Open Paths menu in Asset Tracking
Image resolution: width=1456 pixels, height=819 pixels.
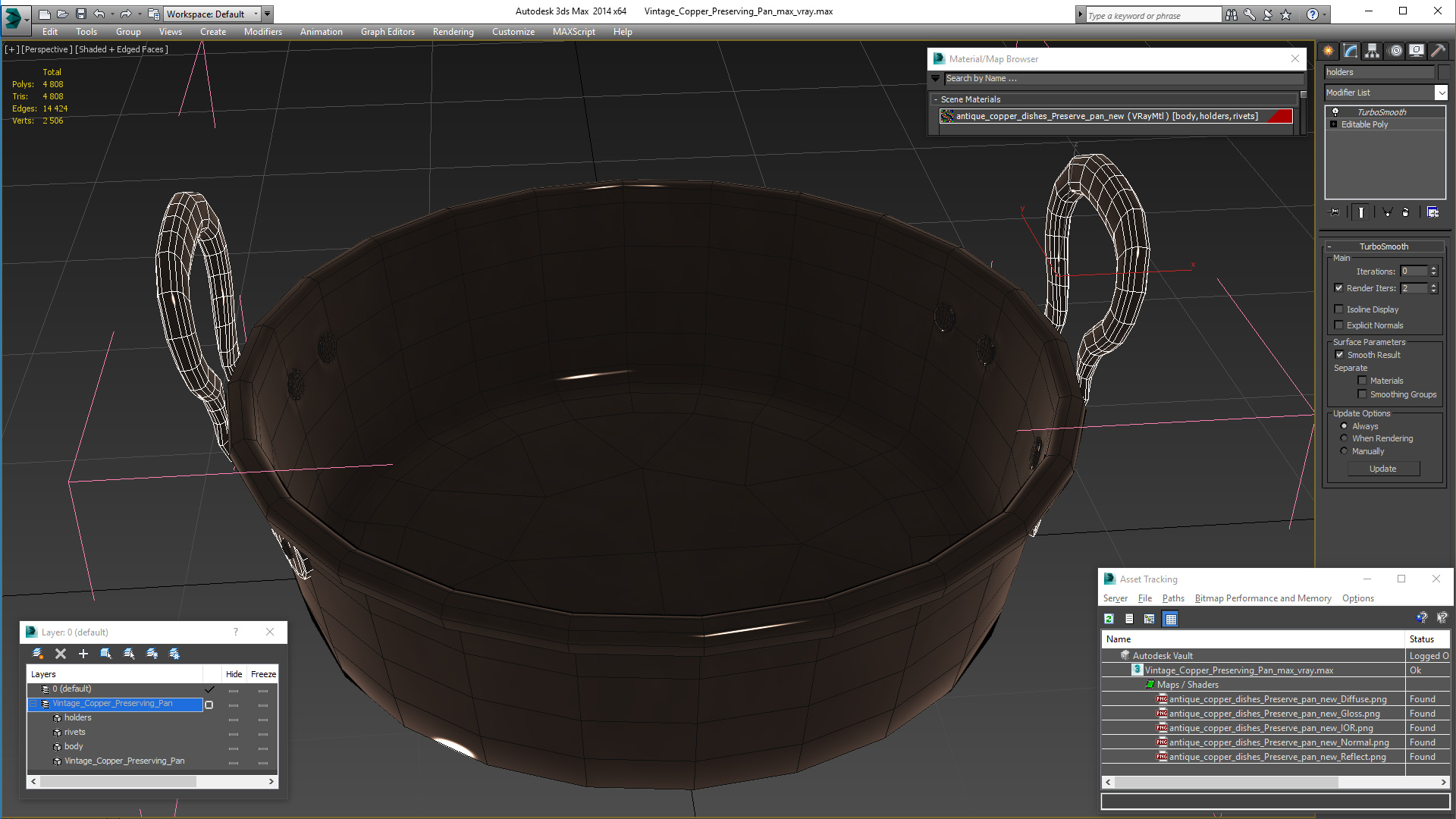click(x=1172, y=598)
